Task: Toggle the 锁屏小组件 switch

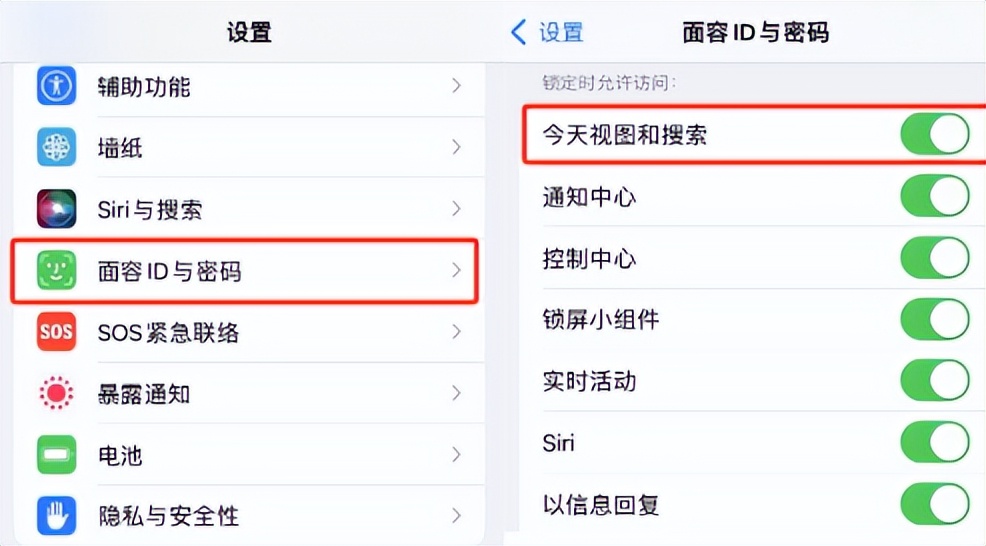Action: coord(934,320)
